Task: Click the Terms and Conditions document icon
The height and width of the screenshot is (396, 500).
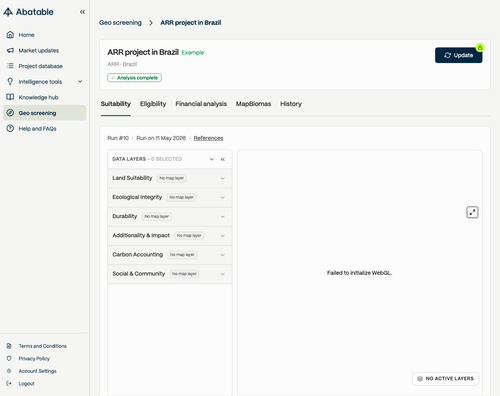Action: click(9, 346)
